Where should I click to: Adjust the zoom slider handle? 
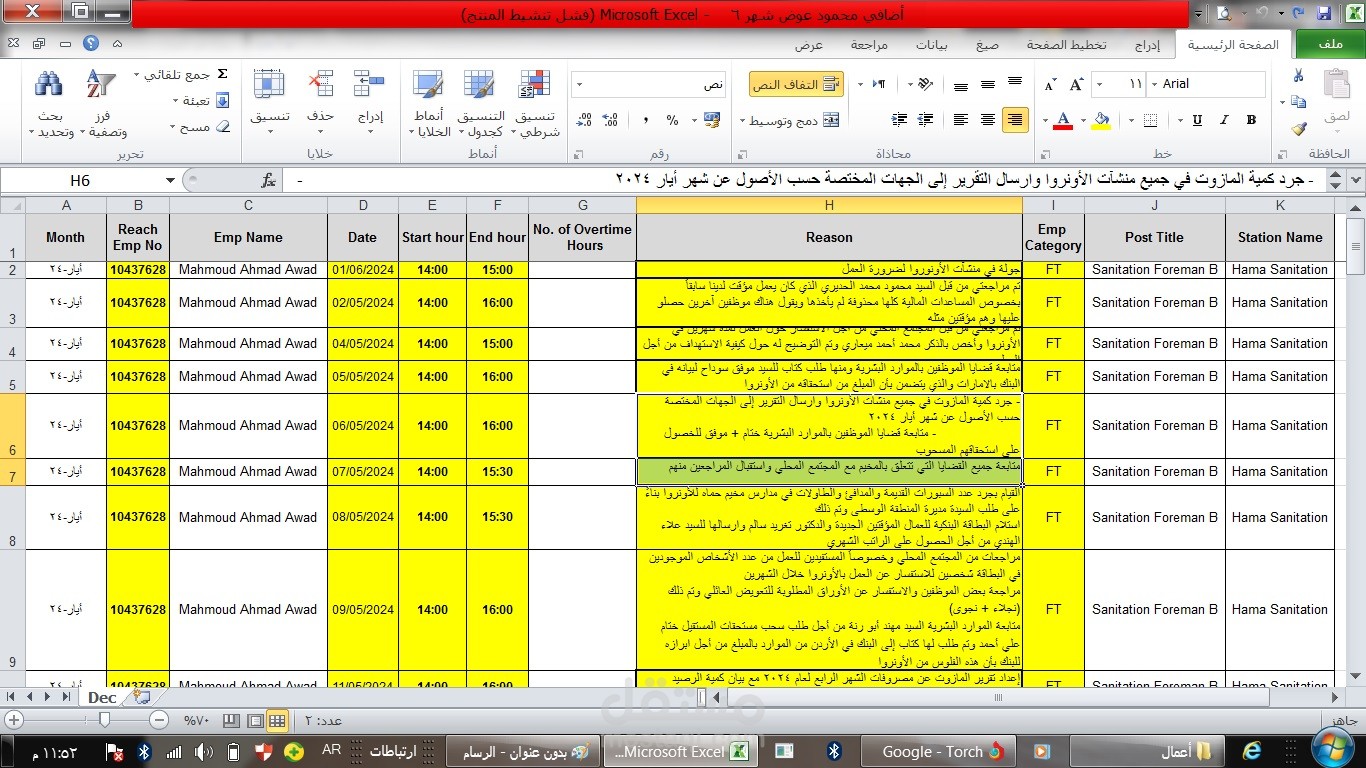tap(104, 720)
